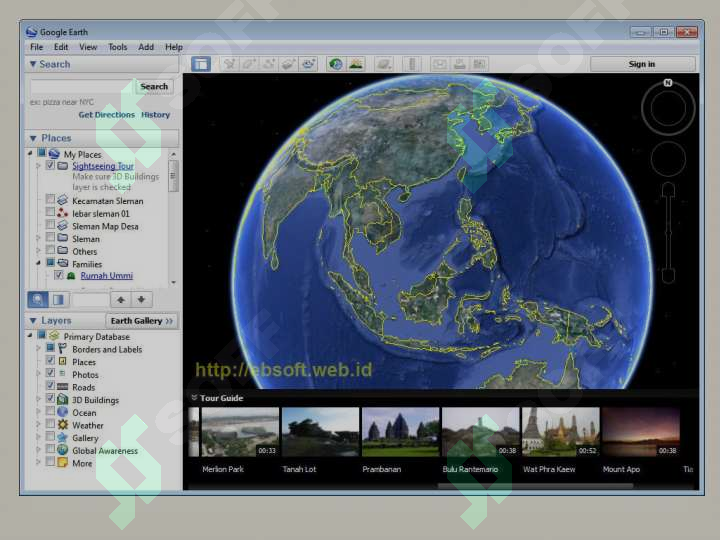Click the Get Directions link
720x540 pixels.
coord(107,115)
